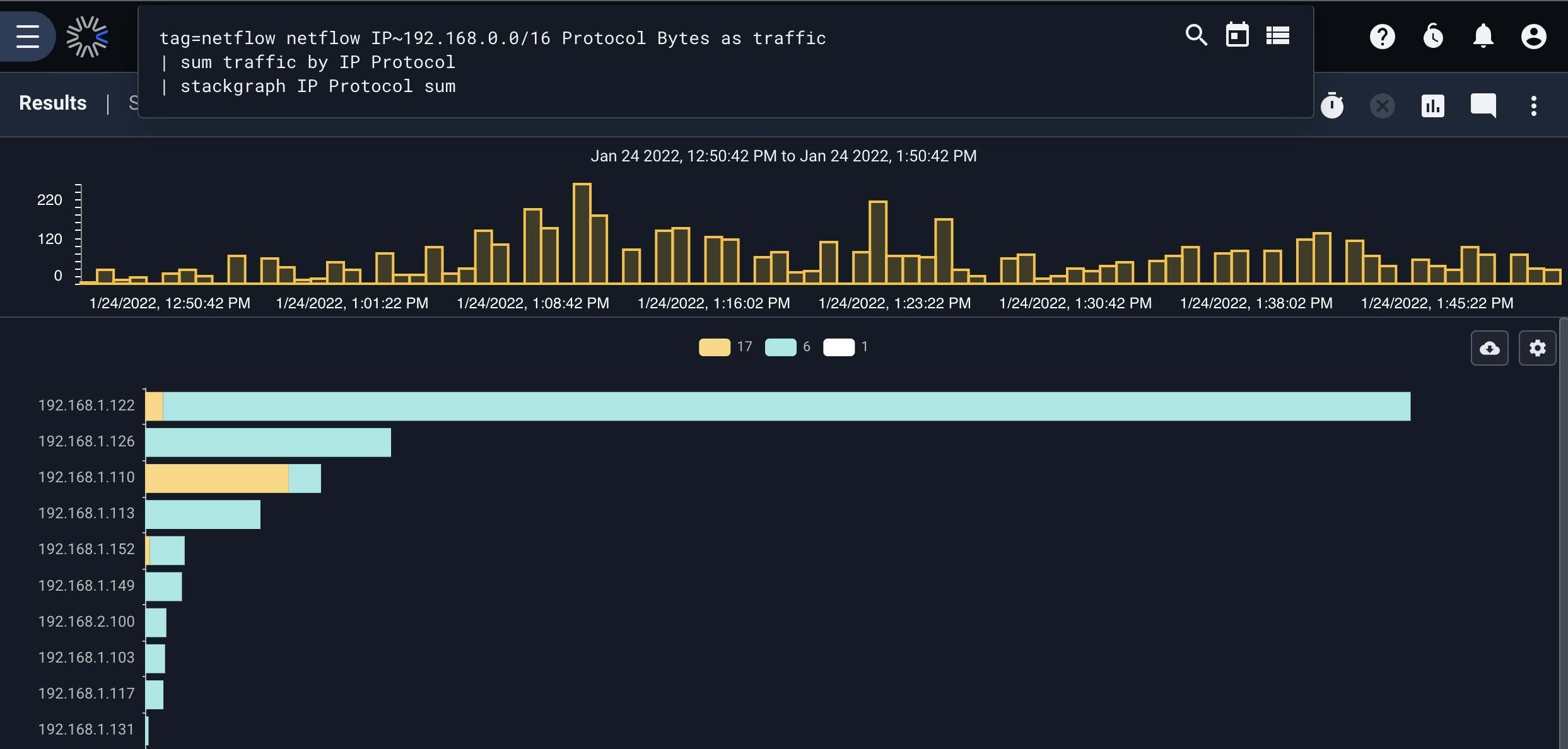1568x749 pixels.
Task: Click the 192.168.2.100 bar
Action: tap(156, 623)
